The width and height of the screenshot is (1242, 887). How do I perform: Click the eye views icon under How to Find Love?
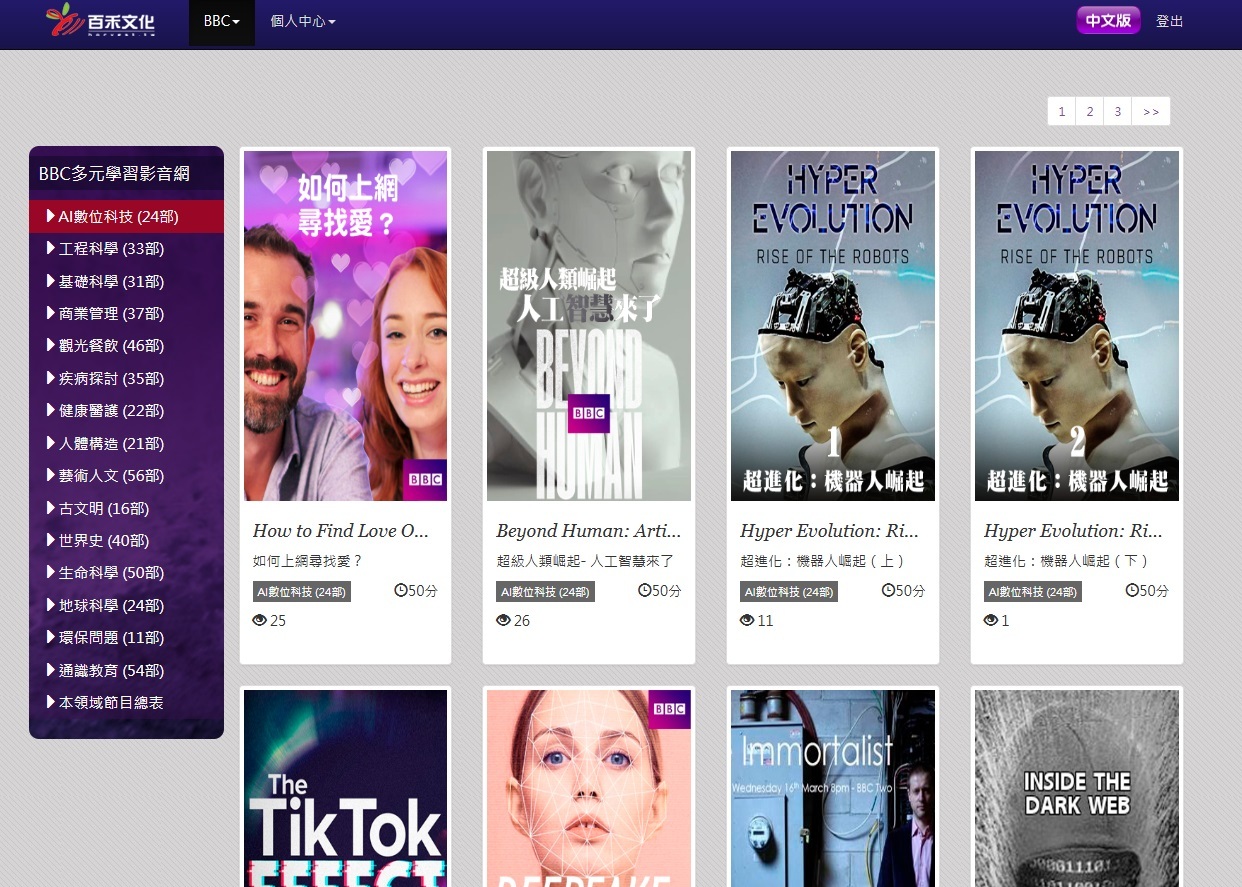pyautogui.click(x=260, y=621)
